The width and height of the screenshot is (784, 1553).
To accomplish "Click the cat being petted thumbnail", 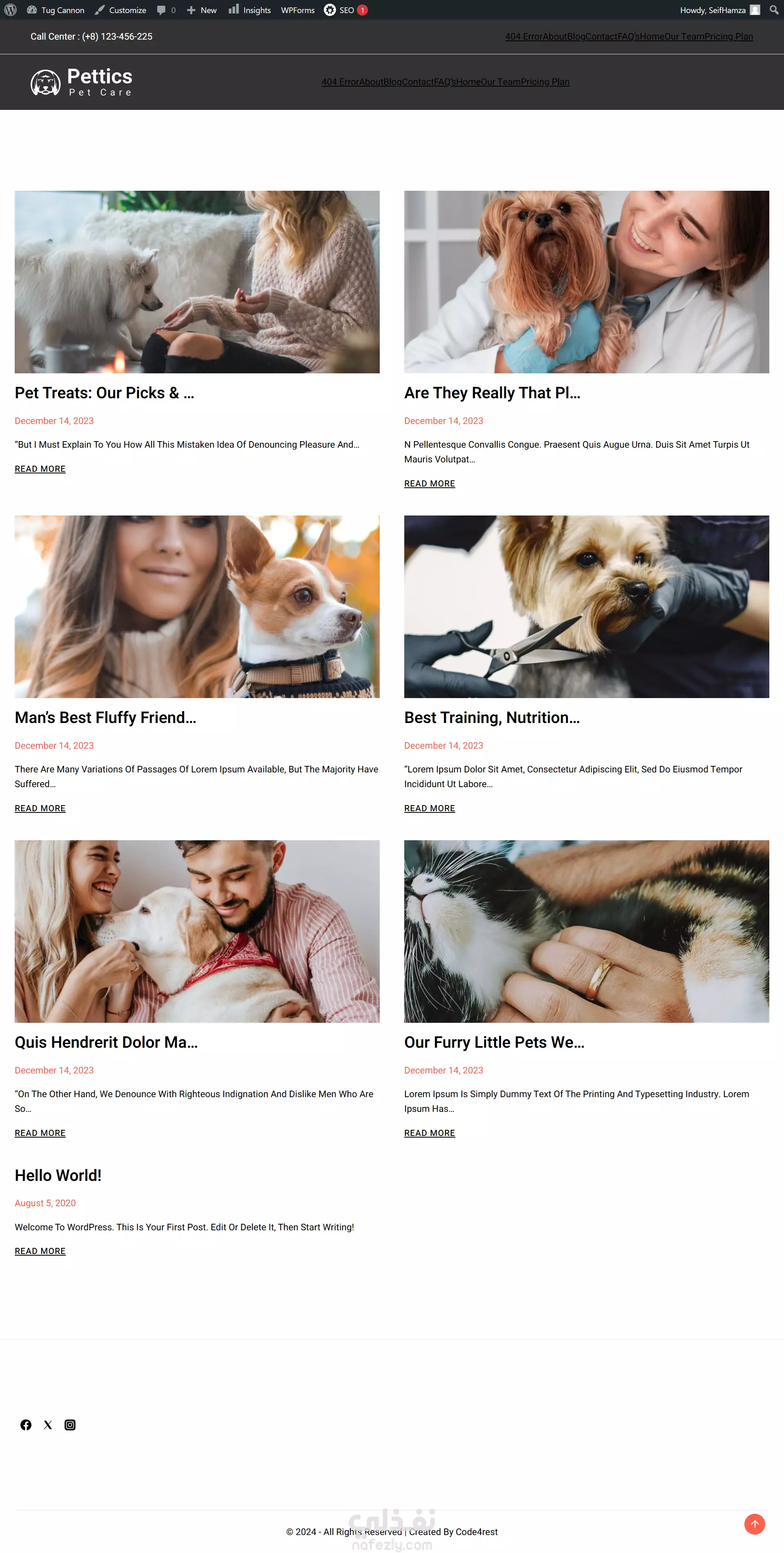I will pos(586,931).
